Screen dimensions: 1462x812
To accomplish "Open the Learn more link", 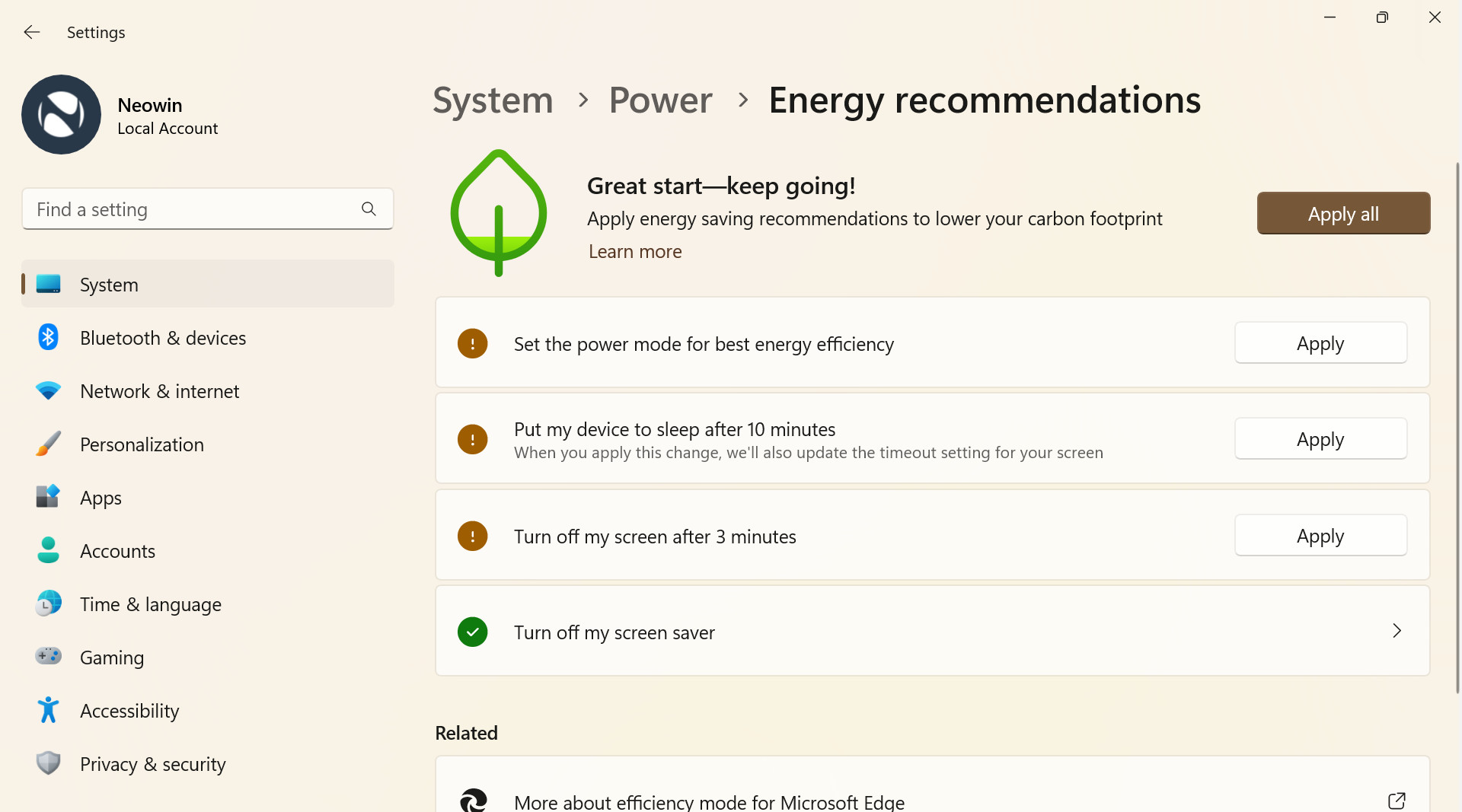I will click(635, 252).
